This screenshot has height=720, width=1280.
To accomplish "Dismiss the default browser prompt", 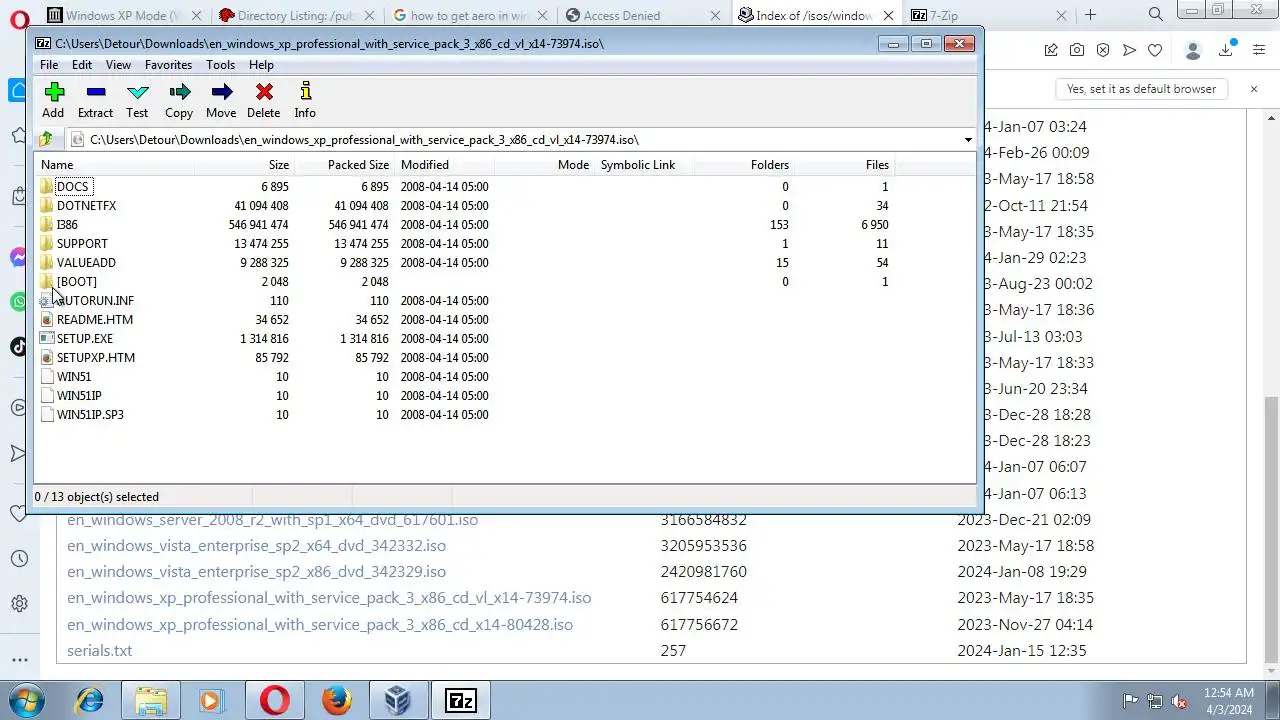I will click(1253, 89).
